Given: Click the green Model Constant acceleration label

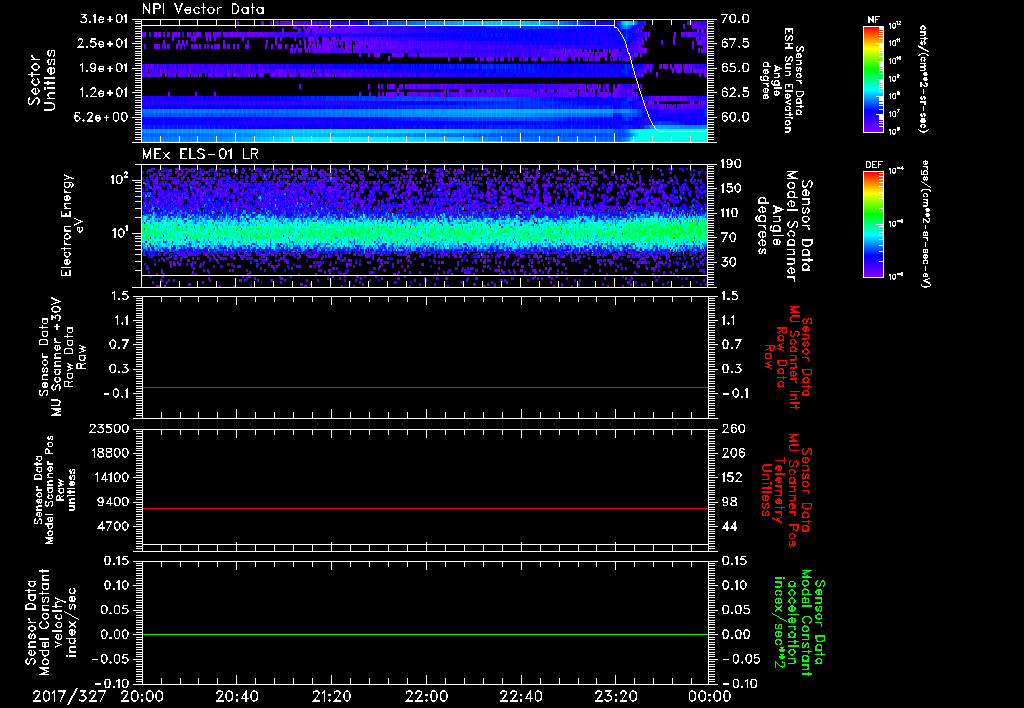Looking at the screenshot, I should coord(799,622).
